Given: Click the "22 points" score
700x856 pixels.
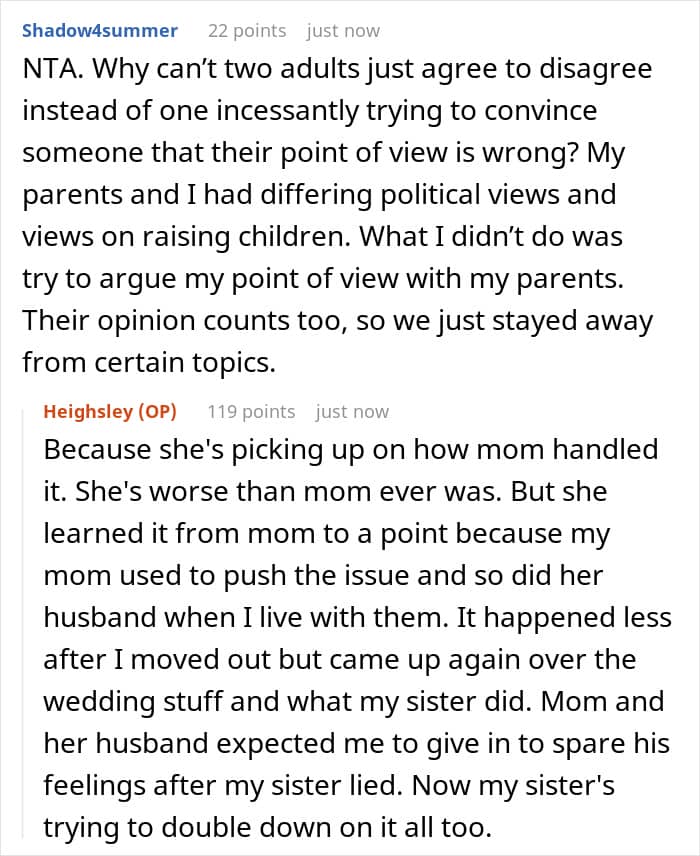Looking at the screenshot, I should [x=246, y=31].
